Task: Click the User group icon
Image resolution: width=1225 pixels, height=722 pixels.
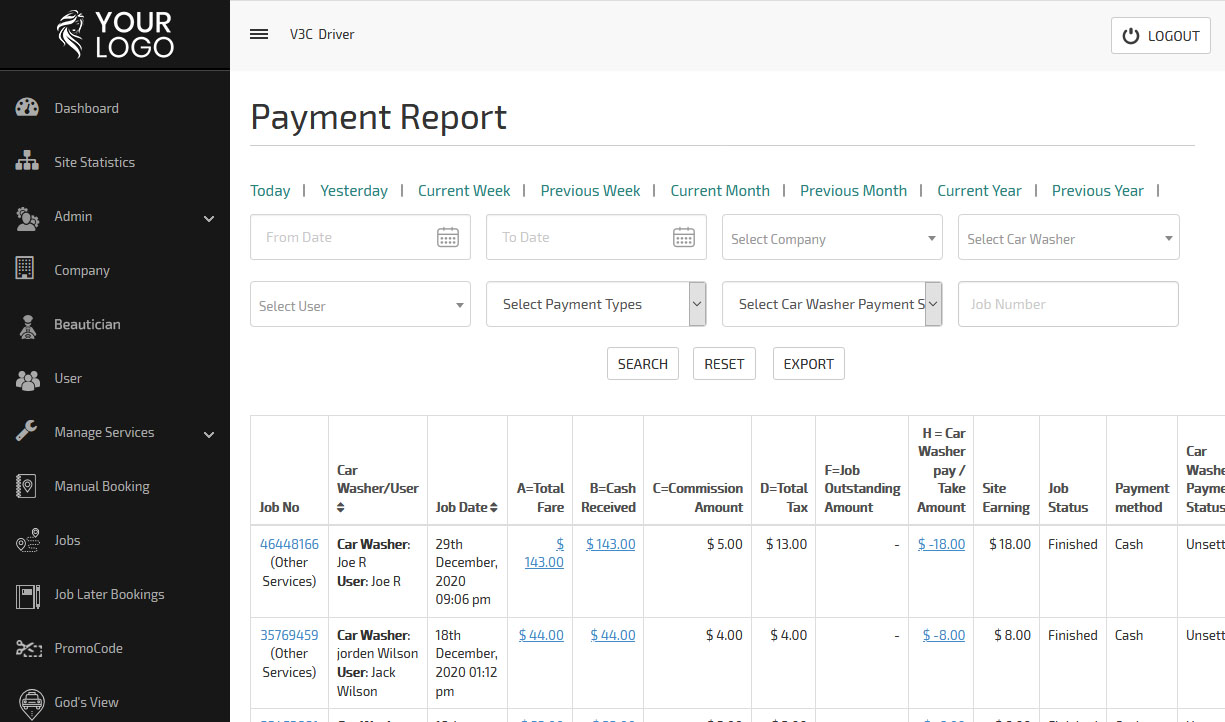Action: click(x=27, y=378)
